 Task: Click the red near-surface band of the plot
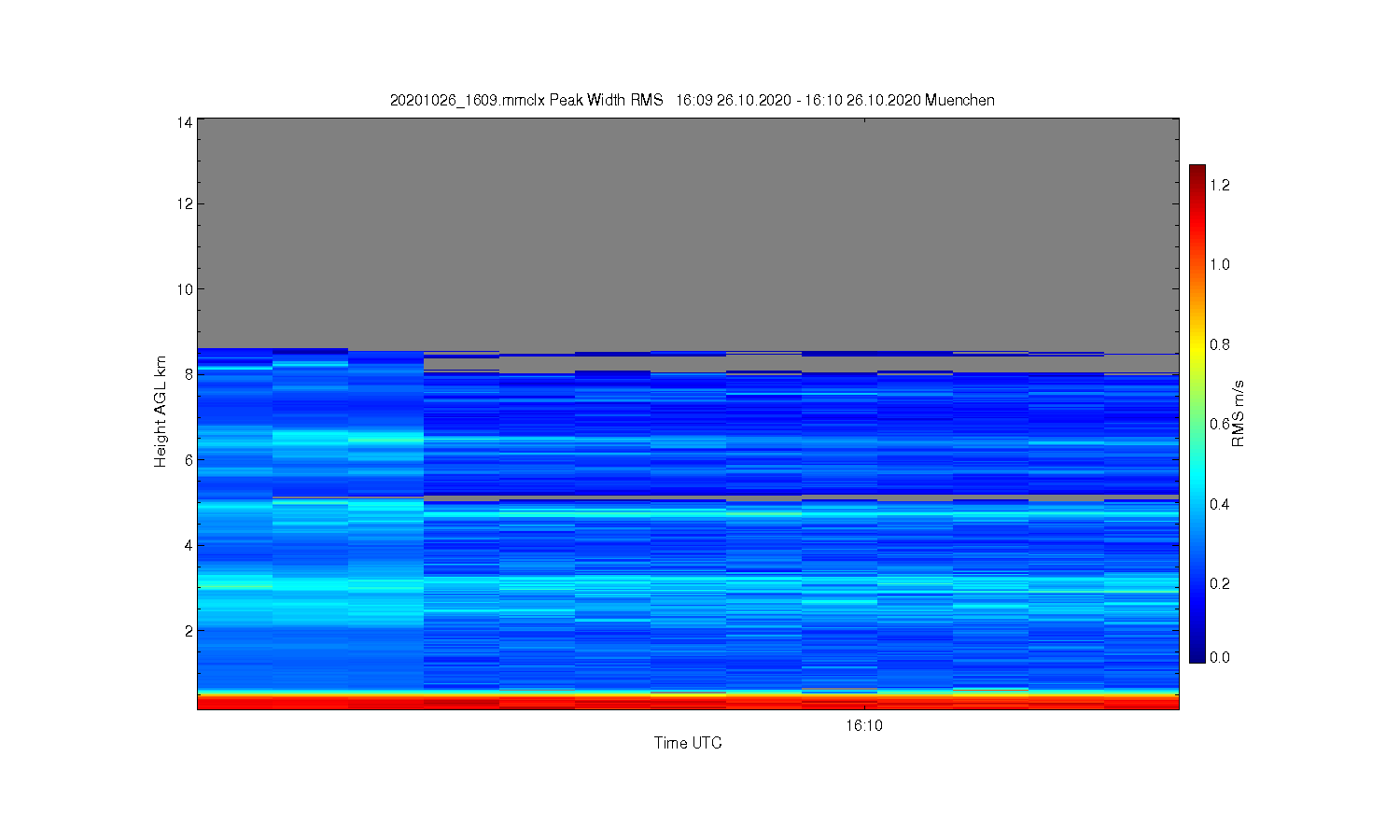[x=688, y=702]
